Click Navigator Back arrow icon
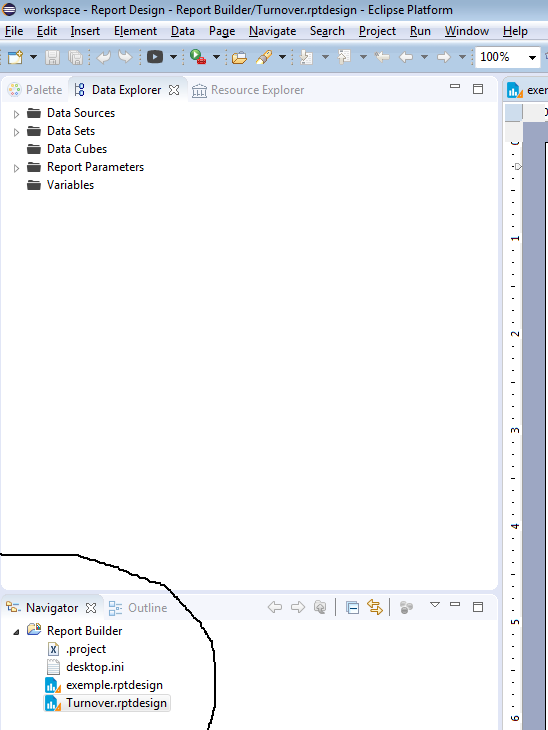Screen dimensions: 548x730 (x=275, y=607)
